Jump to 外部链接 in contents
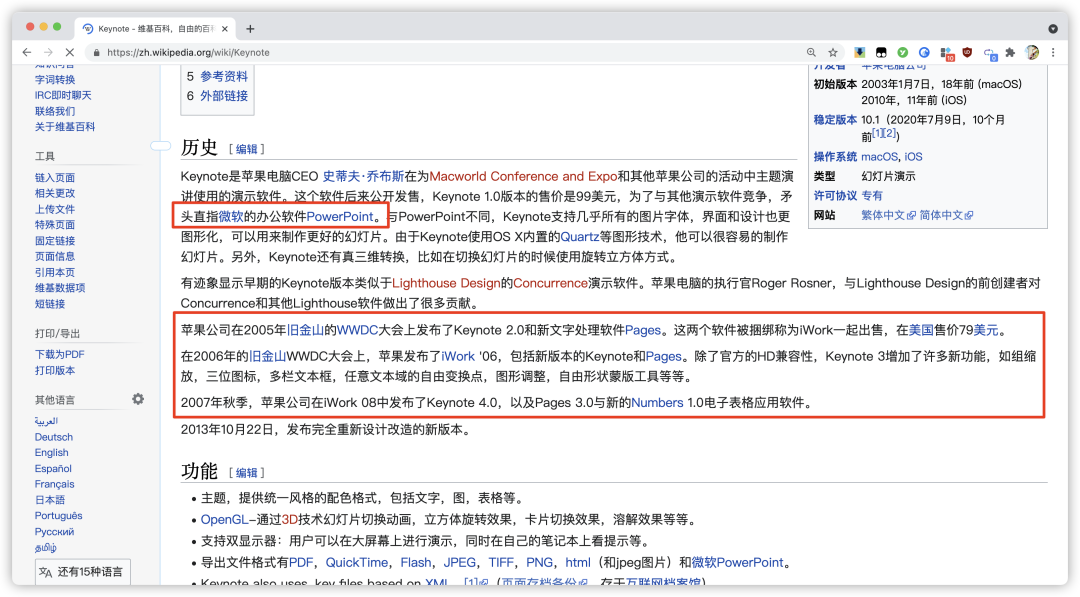1080x597 pixels. point(224,96)
